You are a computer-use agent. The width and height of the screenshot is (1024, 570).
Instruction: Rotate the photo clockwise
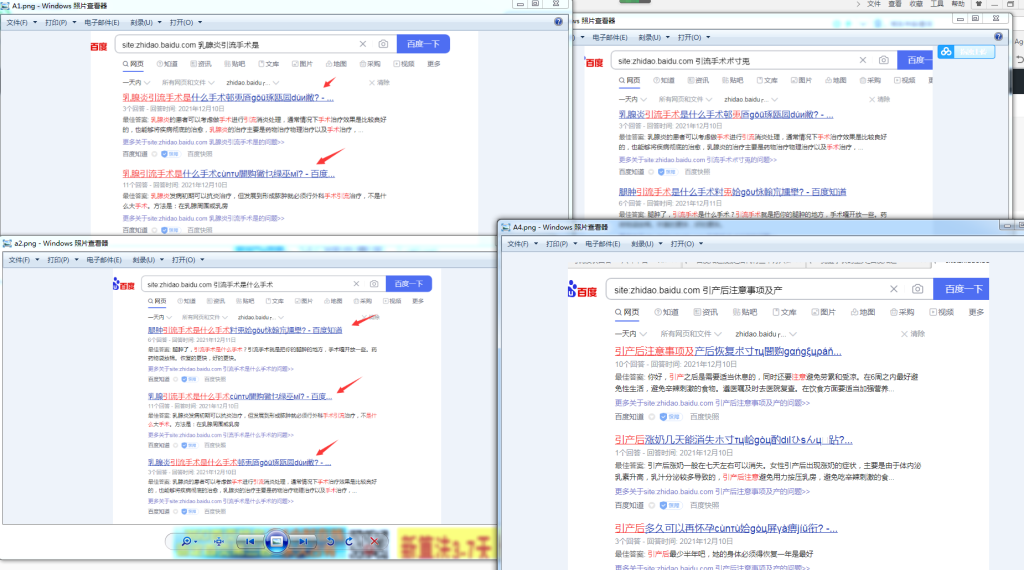349,541
